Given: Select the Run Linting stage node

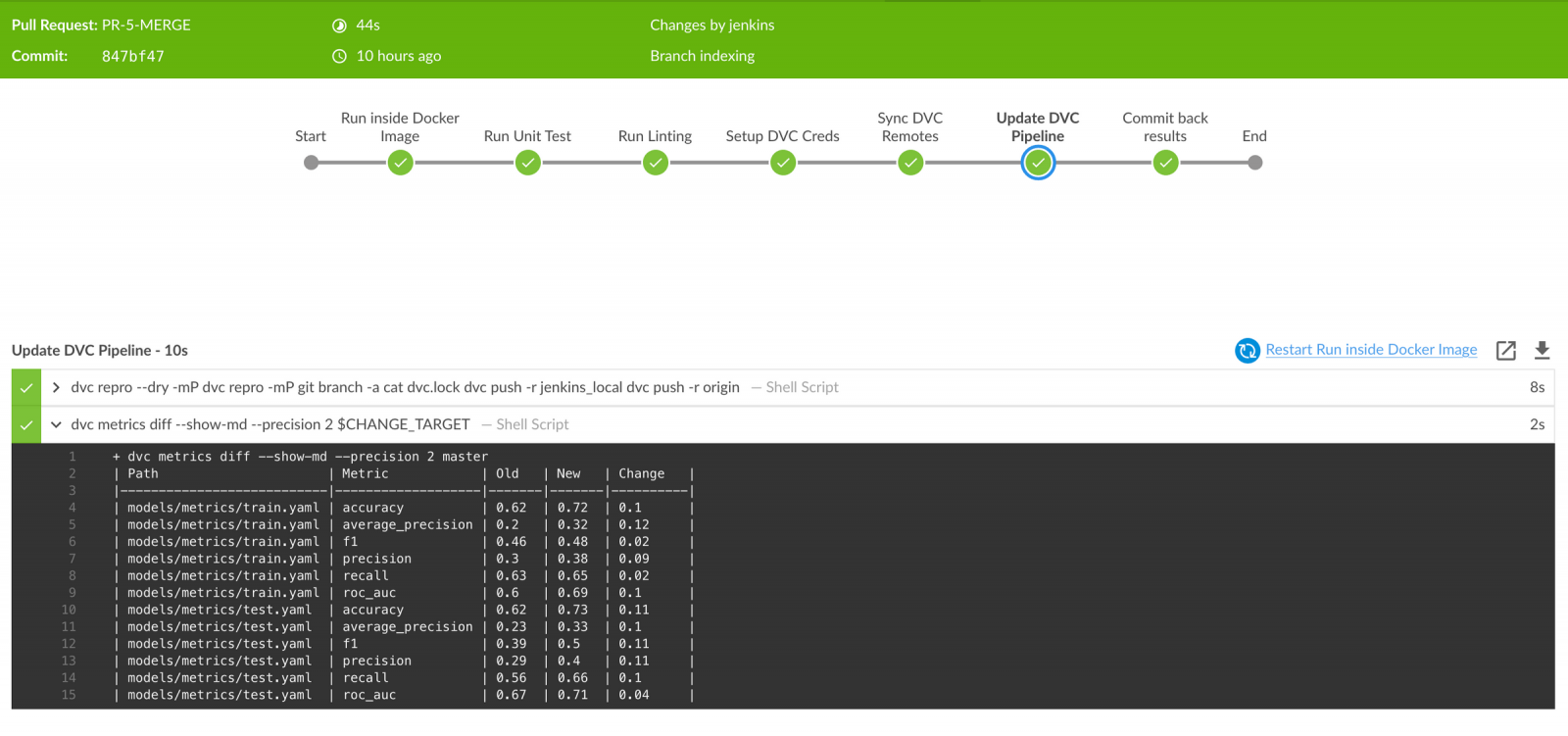Looking at the screenshot, I should click(x=656, y=163).
